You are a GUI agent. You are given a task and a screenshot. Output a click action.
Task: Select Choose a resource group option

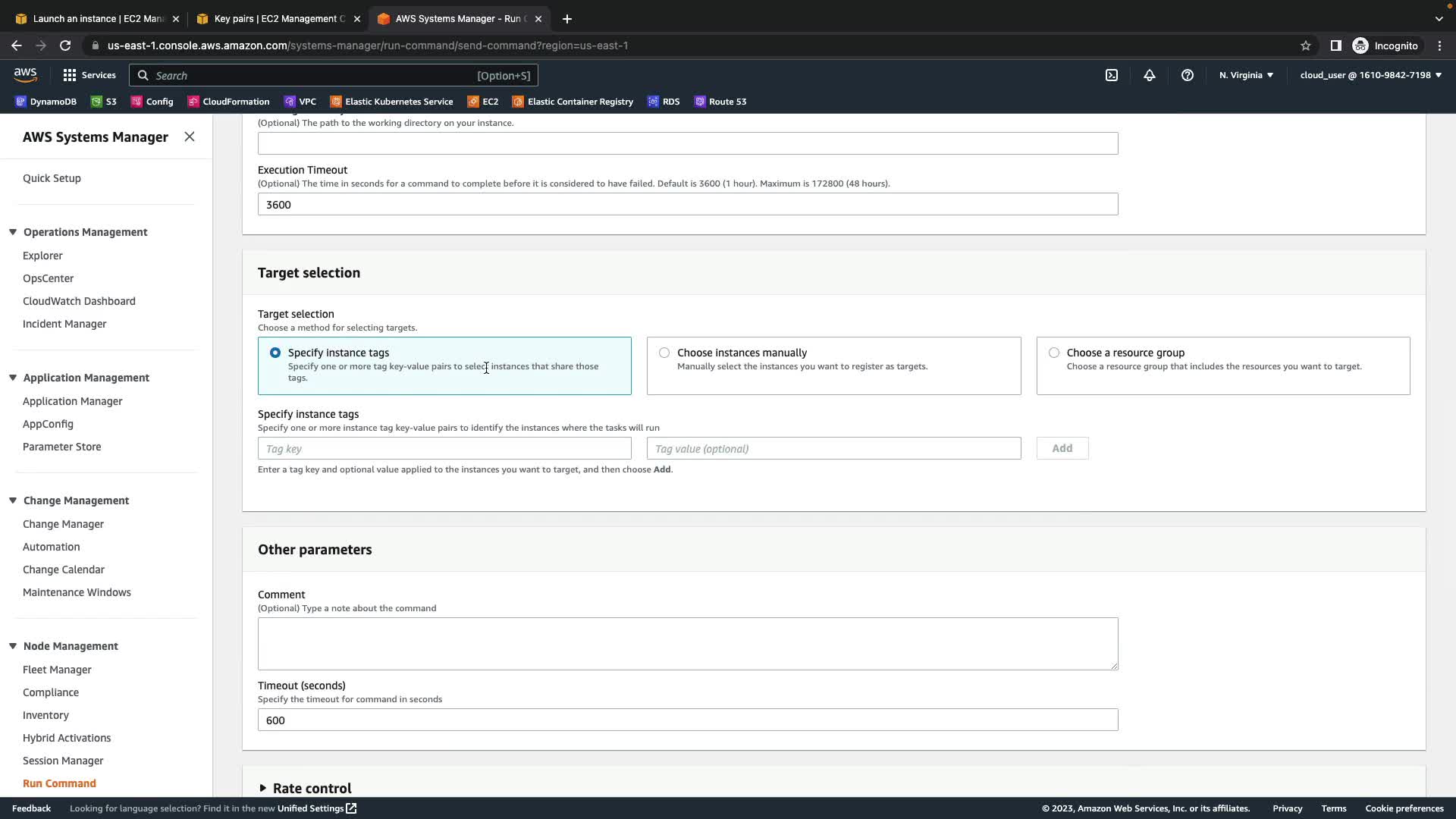pos(1053,353)
